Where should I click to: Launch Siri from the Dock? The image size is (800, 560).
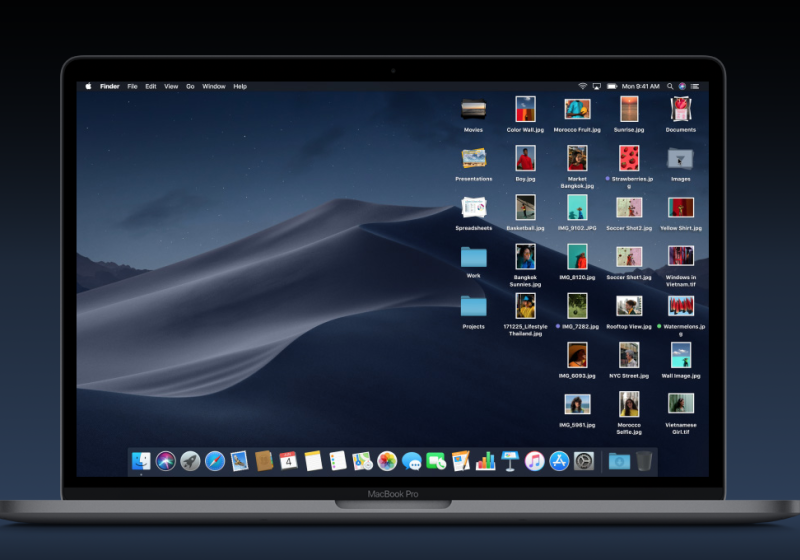coord(166,461)
